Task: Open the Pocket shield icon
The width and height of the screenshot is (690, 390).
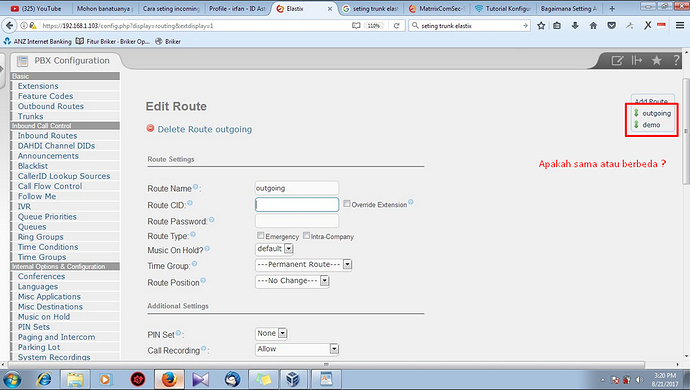Action: pyautogui.click(x=611, y=26)
